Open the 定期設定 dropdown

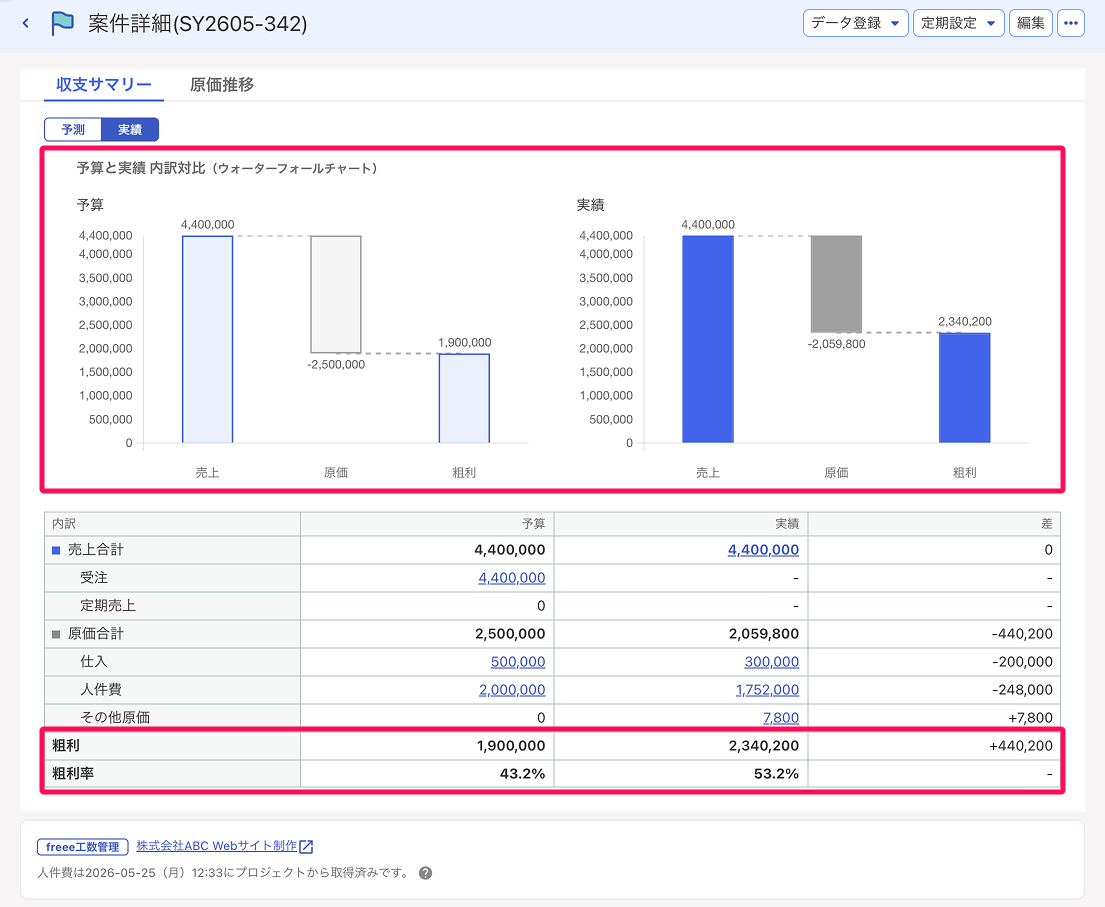[958, 23]
